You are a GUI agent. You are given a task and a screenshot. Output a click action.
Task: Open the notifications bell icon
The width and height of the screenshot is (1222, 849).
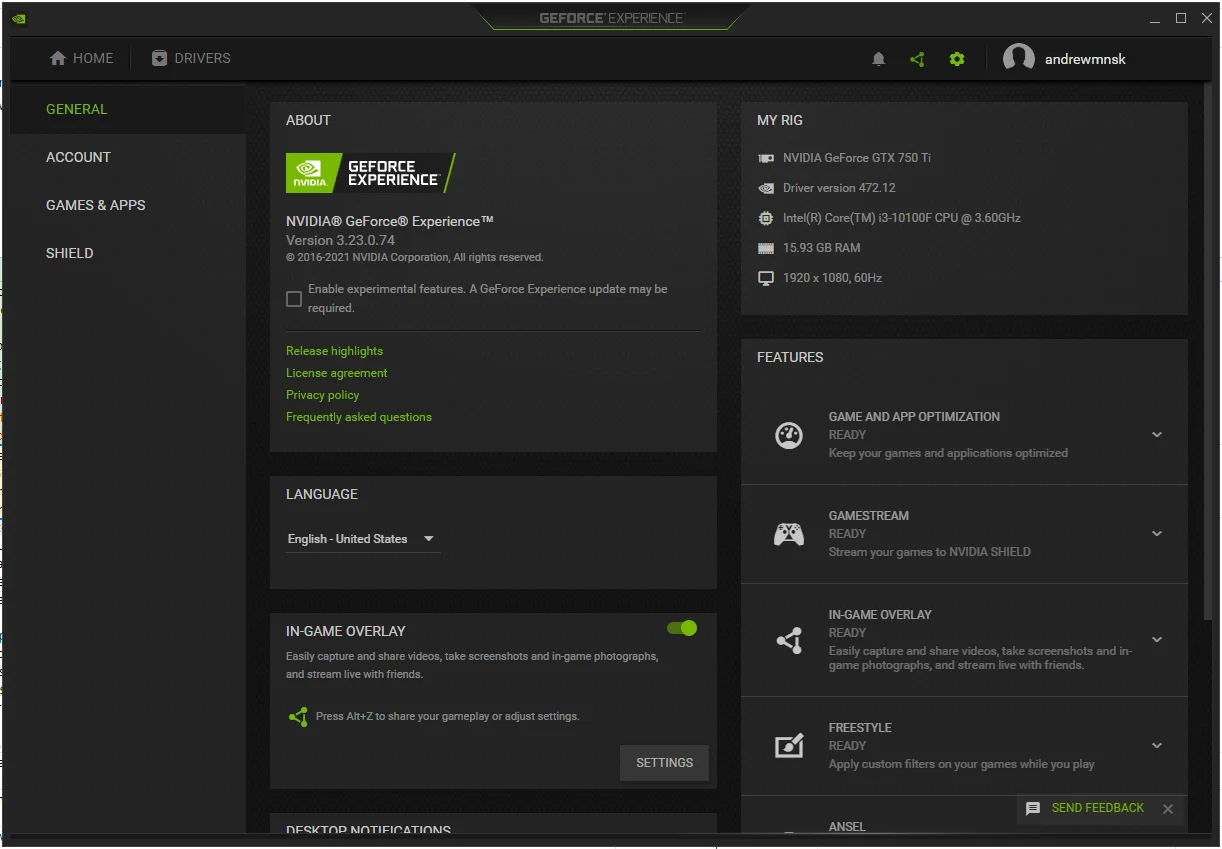(879, 59)
